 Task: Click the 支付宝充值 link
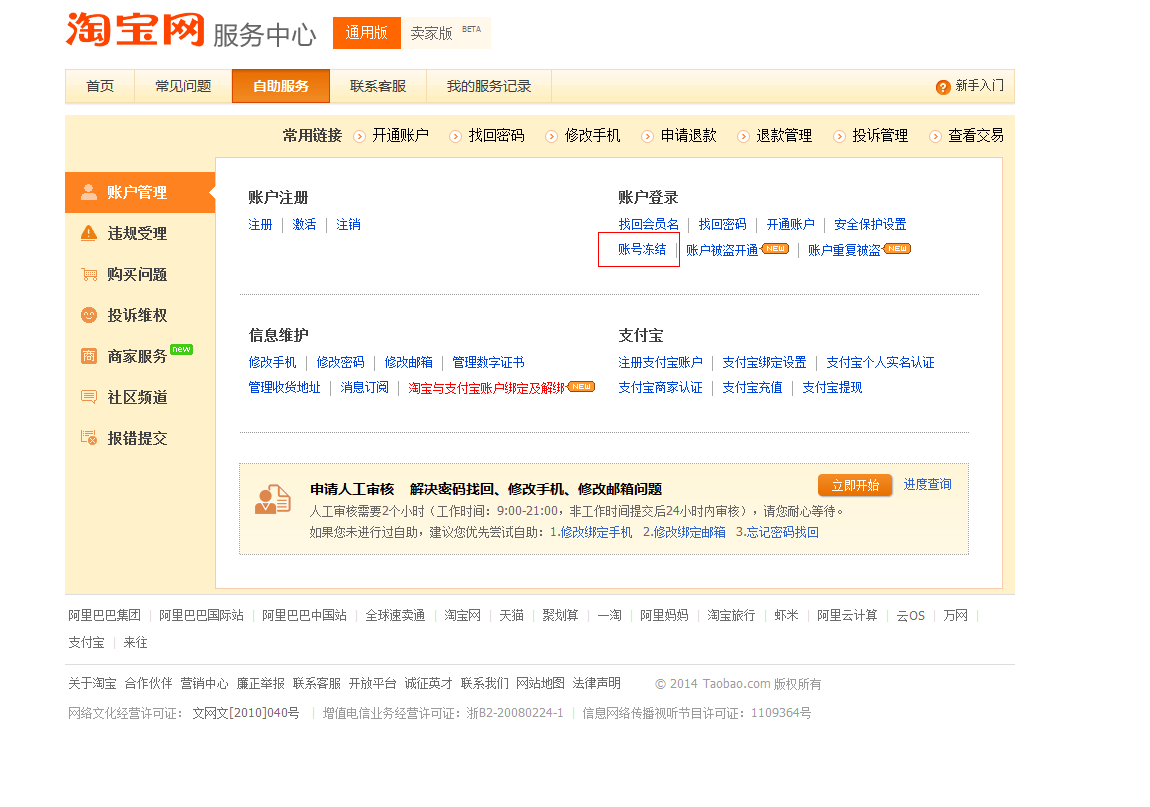tap(752, 387)
